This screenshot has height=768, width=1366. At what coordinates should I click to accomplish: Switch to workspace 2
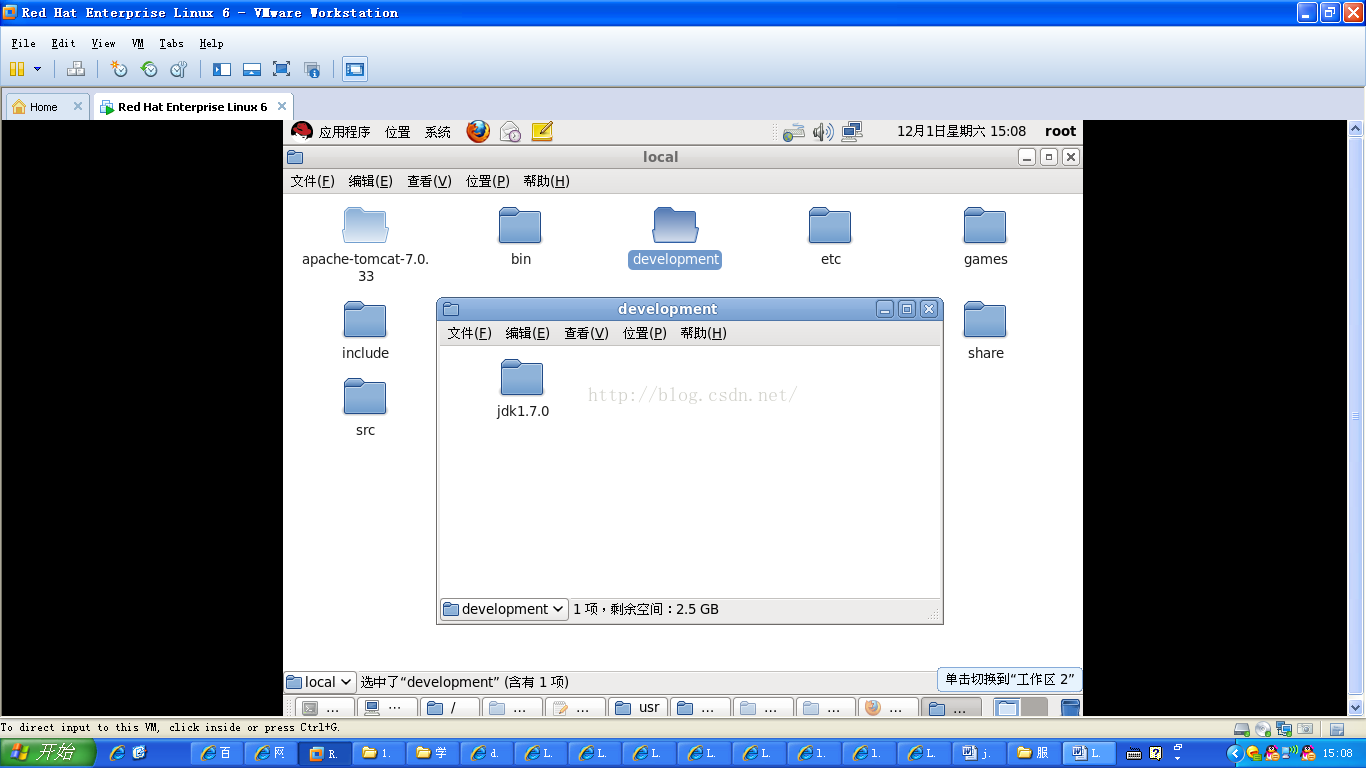point(1034,707)
